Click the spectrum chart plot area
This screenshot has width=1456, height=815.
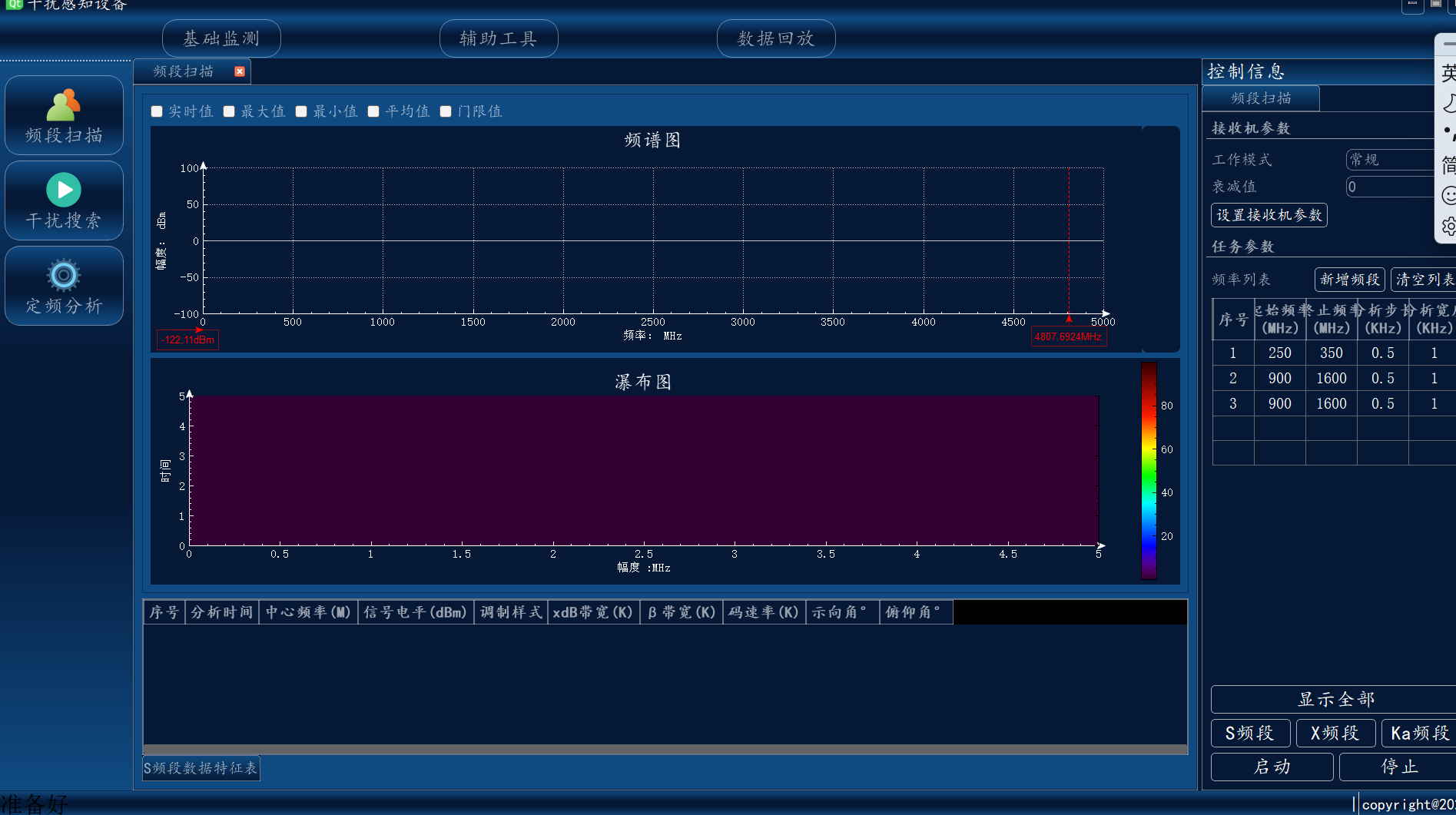tap(653, 240)
